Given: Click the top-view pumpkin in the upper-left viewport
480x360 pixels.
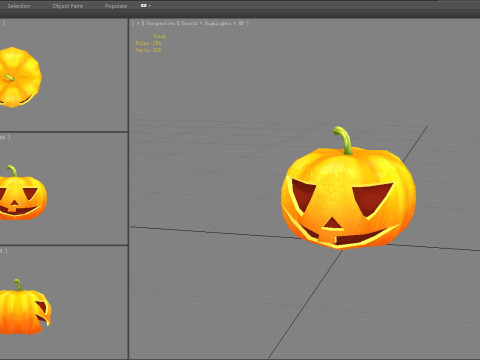Looking at the screenshot, I should 20,77.
